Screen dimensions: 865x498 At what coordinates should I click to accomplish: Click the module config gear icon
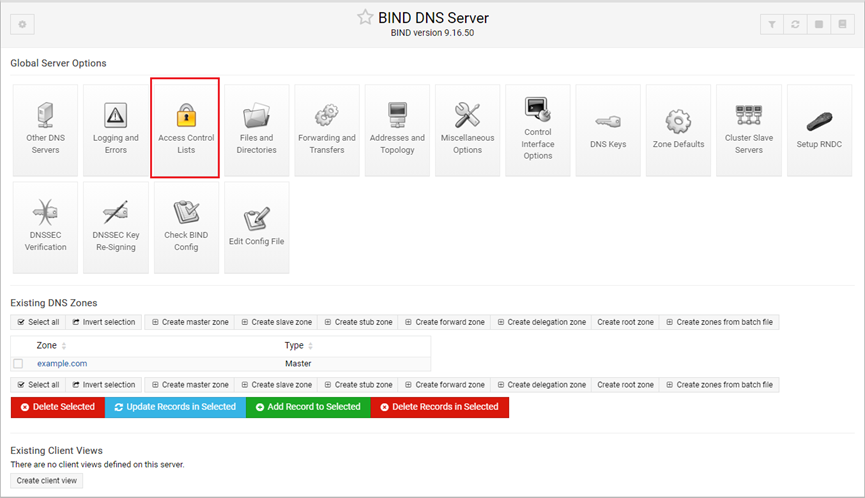22,24
